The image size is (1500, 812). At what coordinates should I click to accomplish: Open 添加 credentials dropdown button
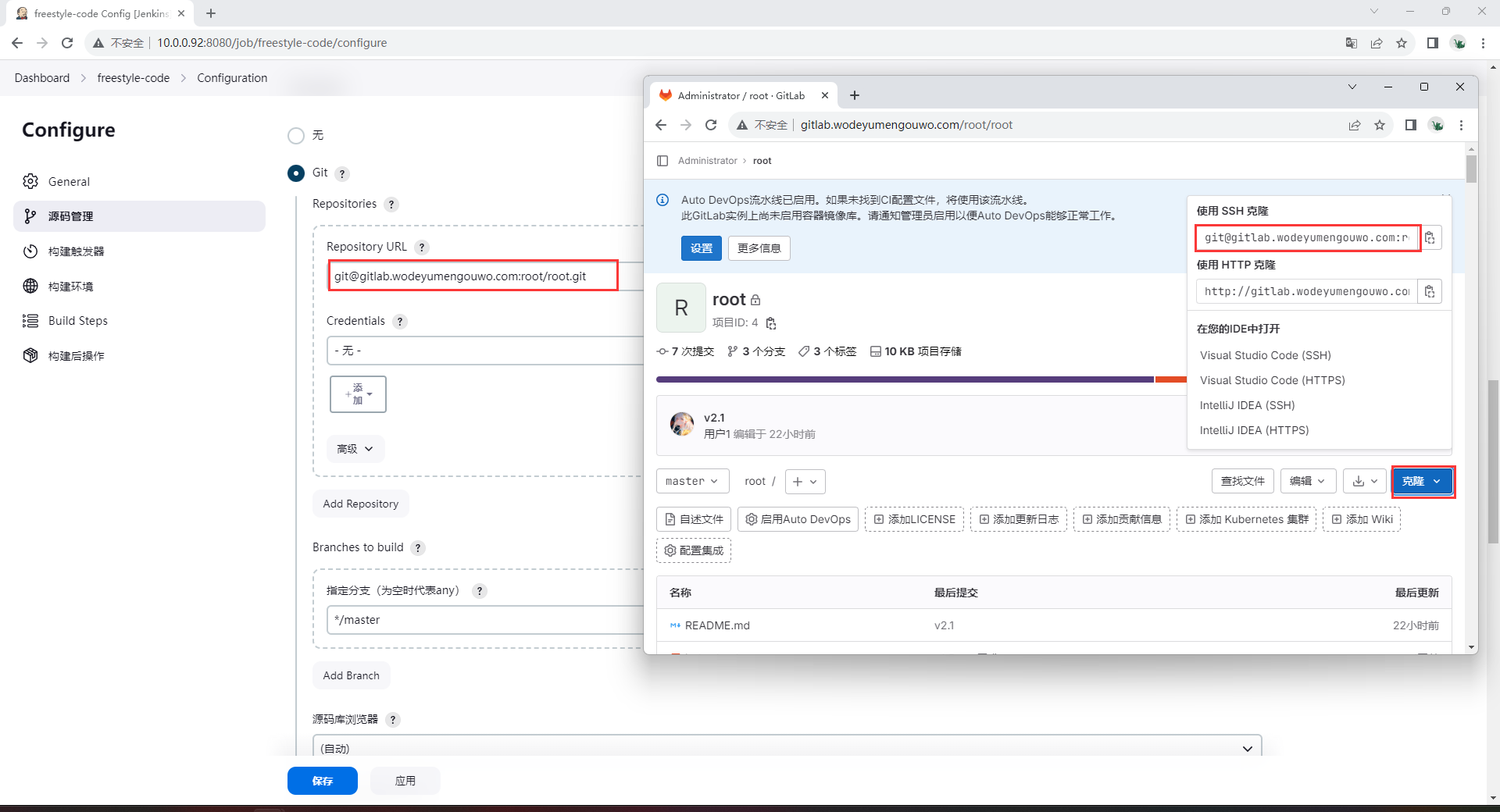[358, 394]
